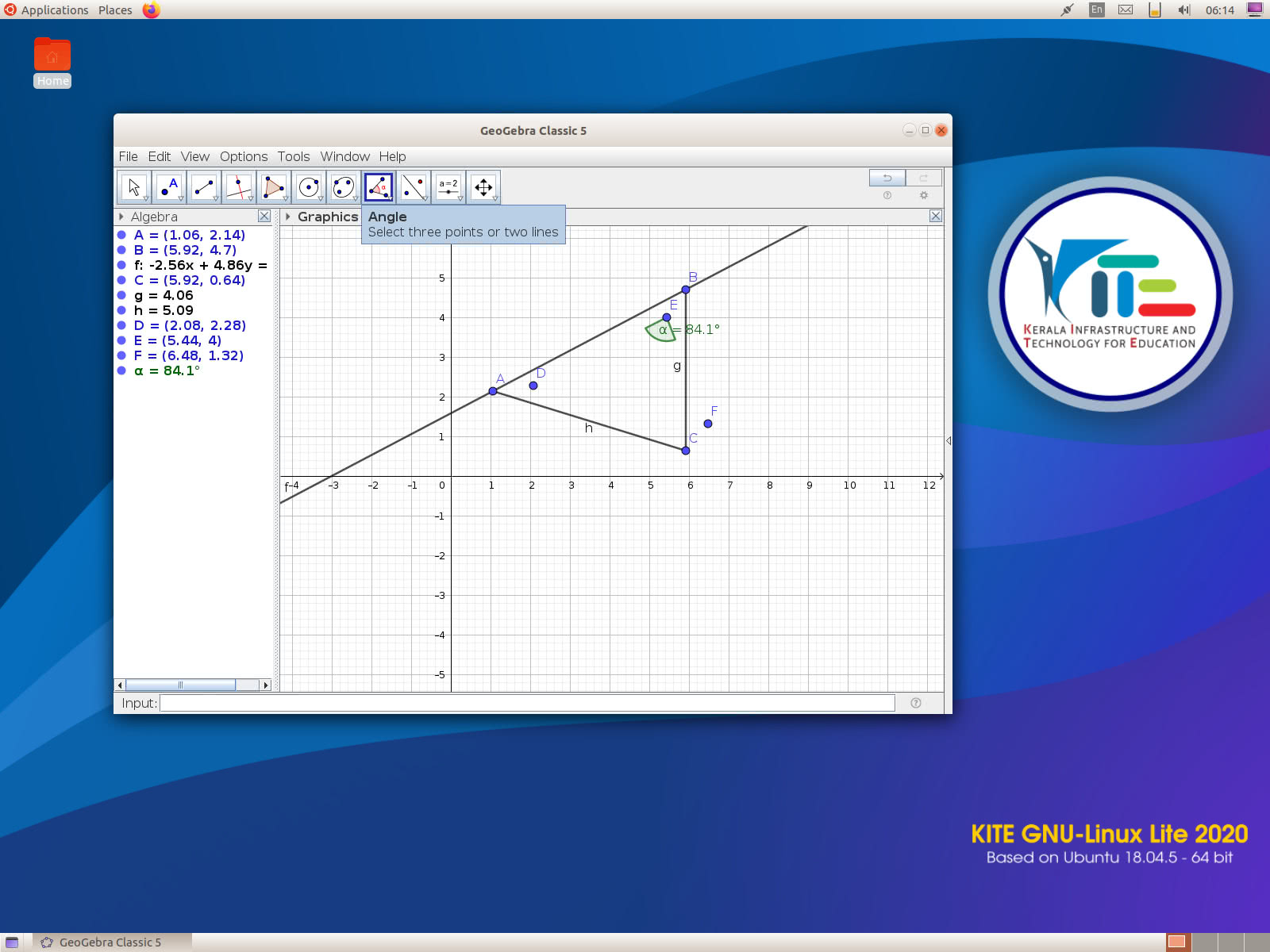Select the Point tool
This screenshot has height=952, width=1270.
(169, 186)
